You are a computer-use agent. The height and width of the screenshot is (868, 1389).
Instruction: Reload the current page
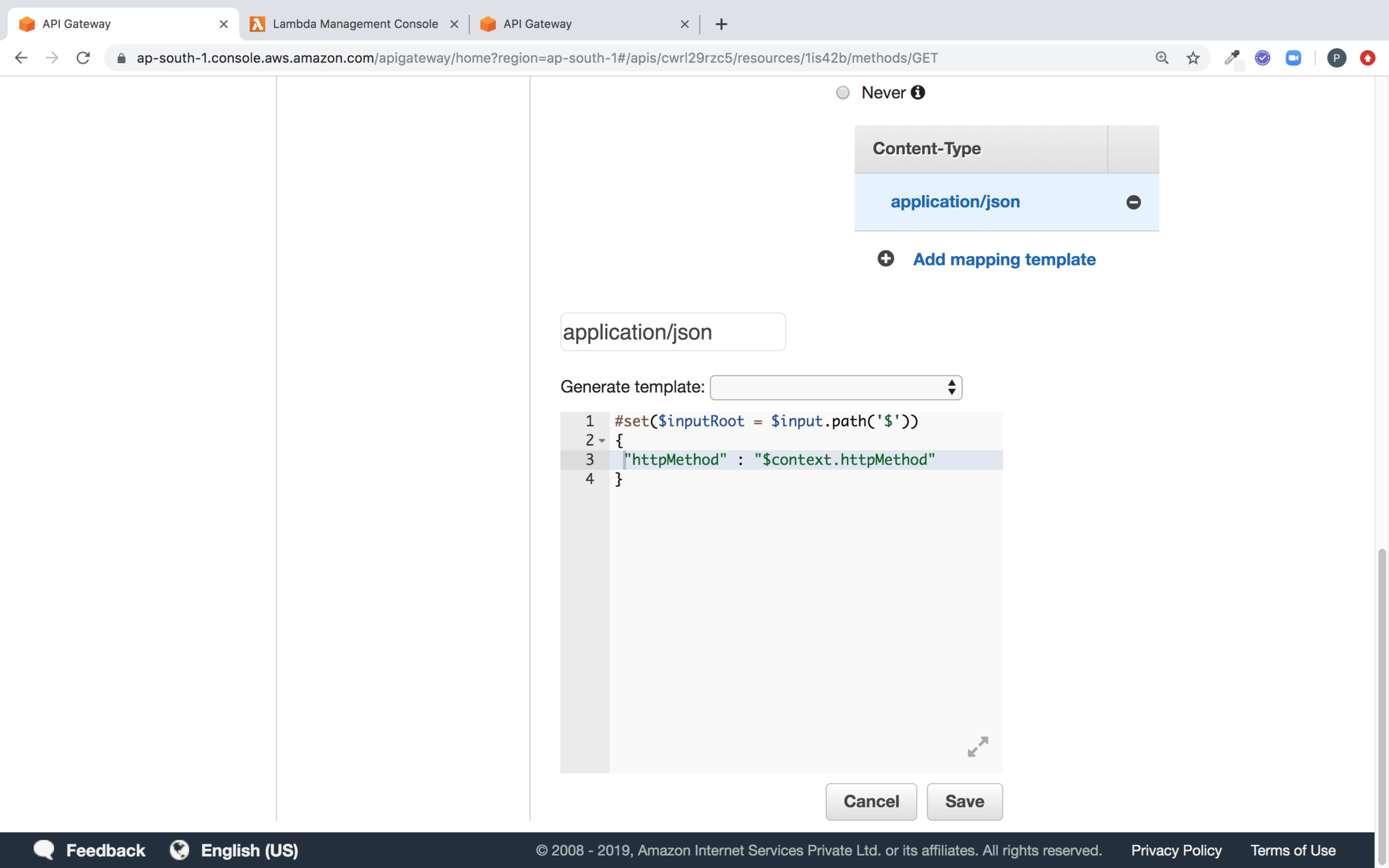[x=83, y=58]
